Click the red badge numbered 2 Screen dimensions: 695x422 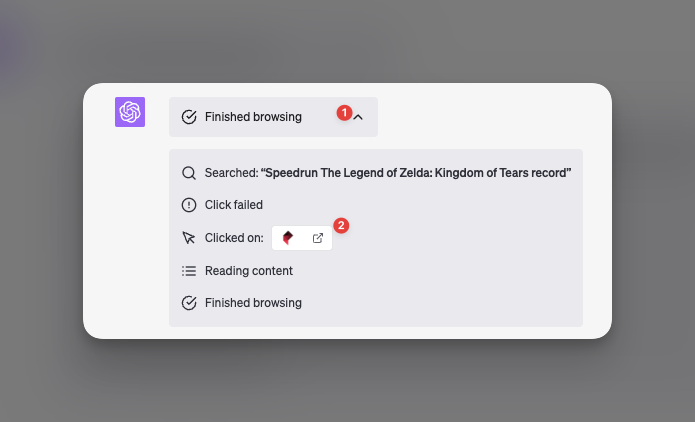pos(341,226)
